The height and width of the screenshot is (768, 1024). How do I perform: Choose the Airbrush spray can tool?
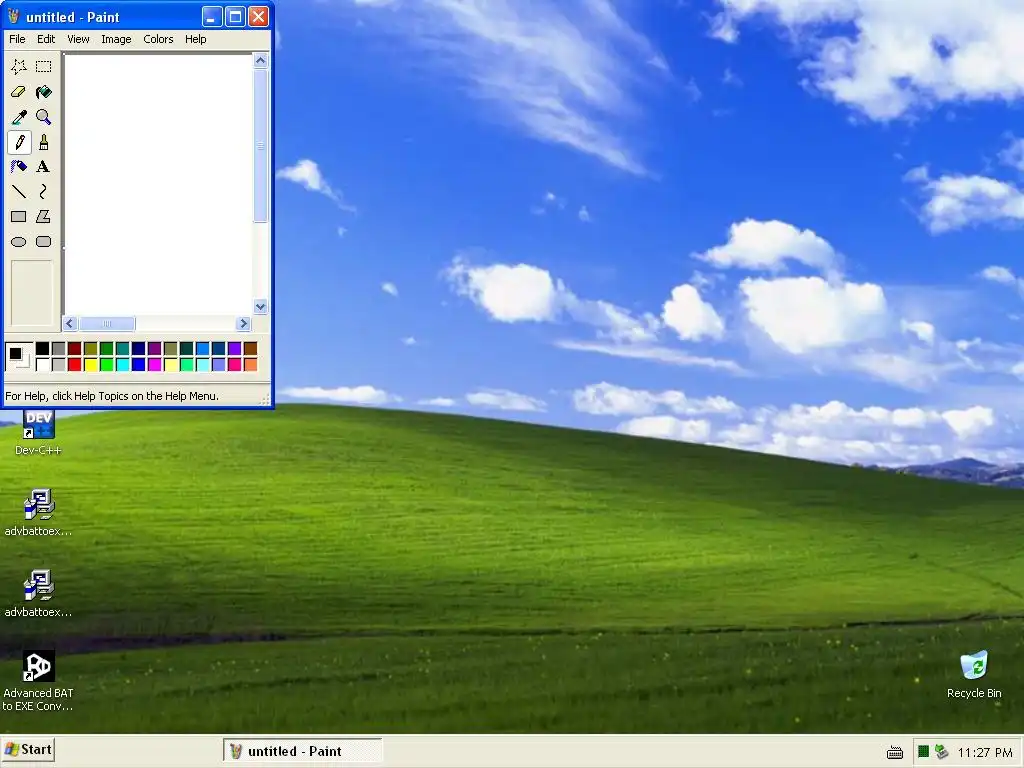[19, 167]
